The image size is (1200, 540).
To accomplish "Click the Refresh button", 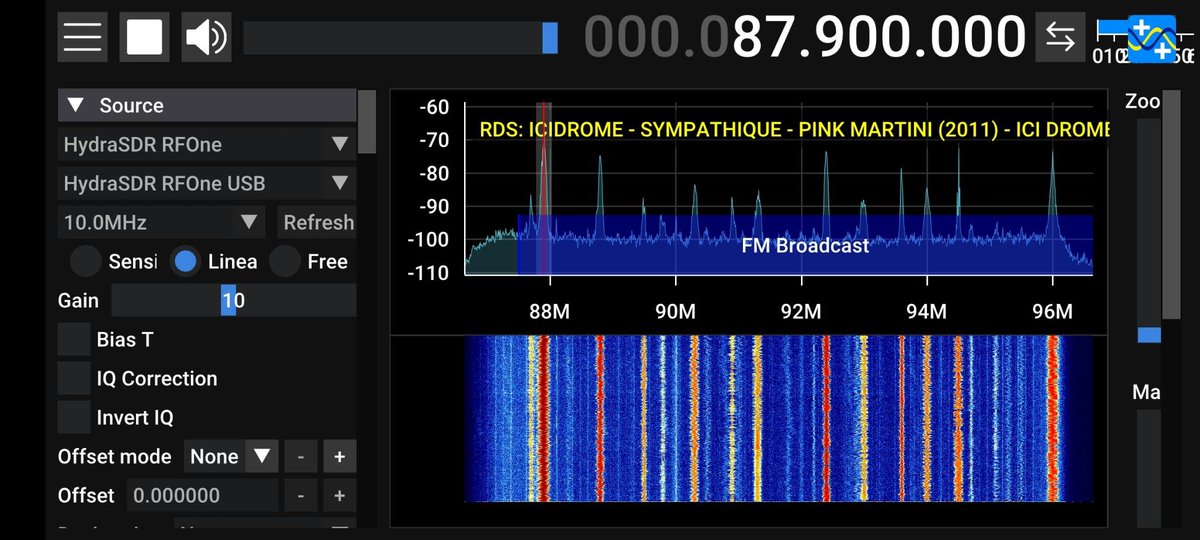I will (x=316, y=222).
